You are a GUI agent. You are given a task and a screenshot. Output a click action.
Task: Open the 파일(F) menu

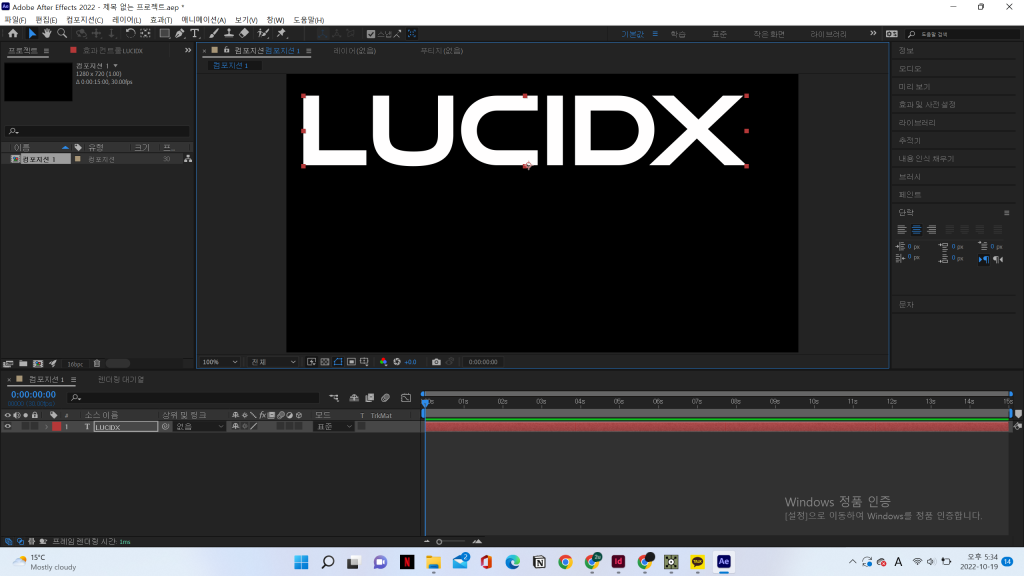15,20
